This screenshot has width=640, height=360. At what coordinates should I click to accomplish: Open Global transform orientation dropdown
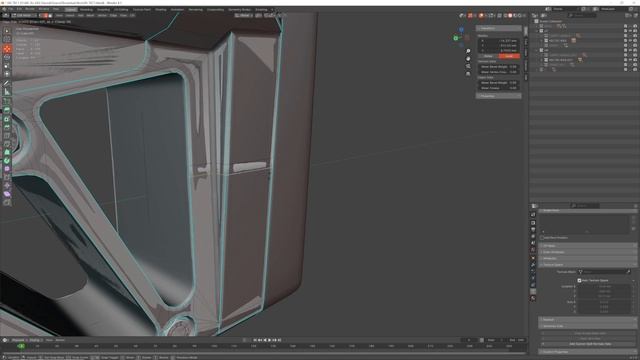pos(244,16)
